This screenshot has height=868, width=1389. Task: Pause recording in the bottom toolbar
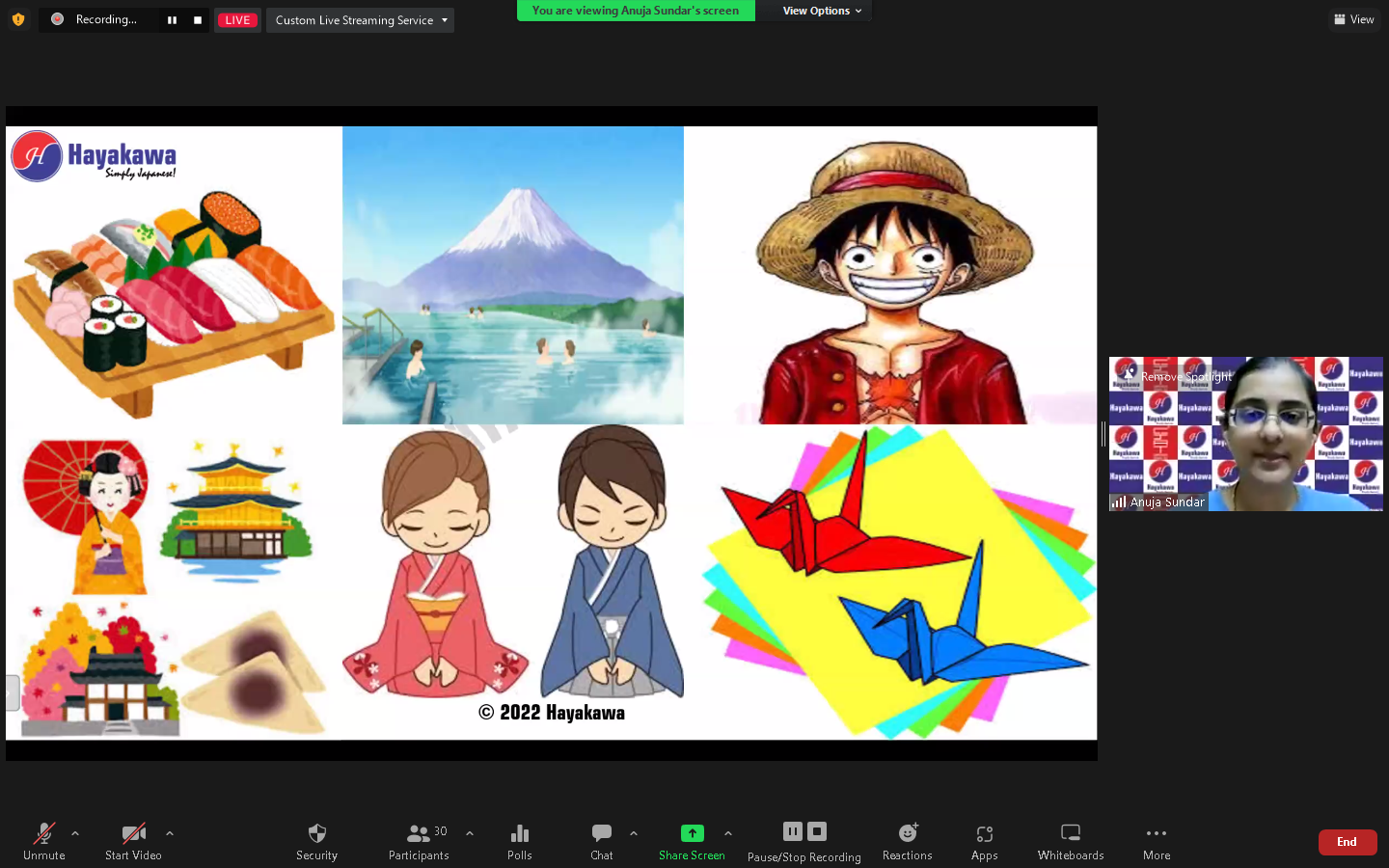pyautogui.click(x=793, y=831)
